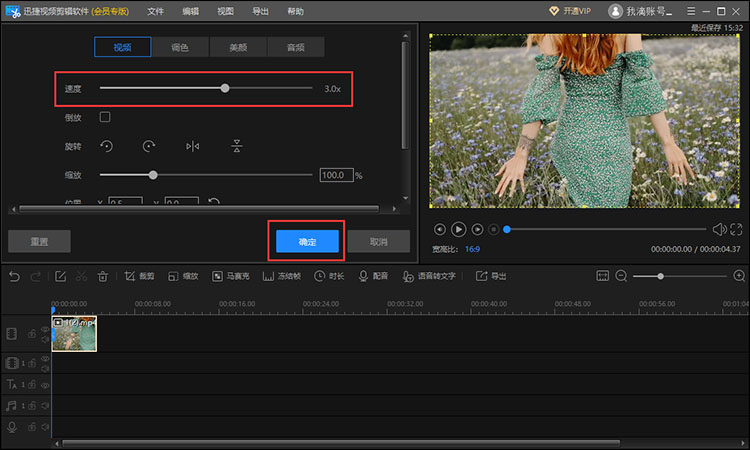Screen dimensions: 750x450
Task: Click the 导出 export button in the toolbar
Action: pyautogui.click(x=491, y=276)
